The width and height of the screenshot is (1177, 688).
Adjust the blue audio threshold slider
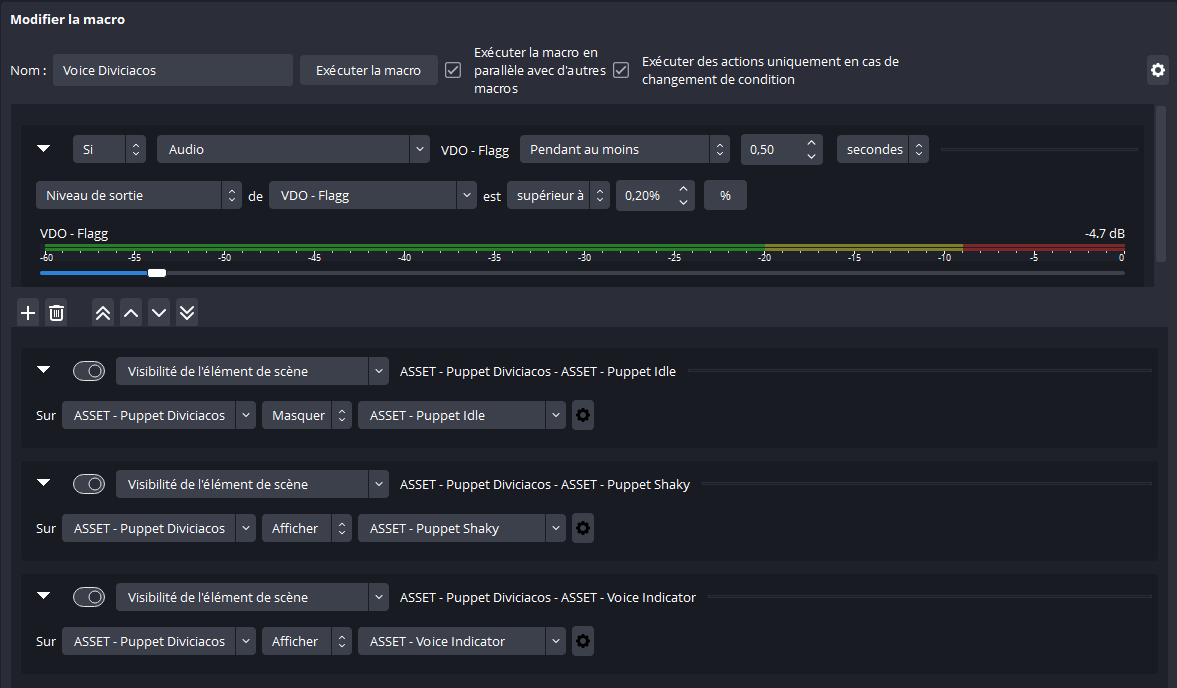(x=156, y=272)
